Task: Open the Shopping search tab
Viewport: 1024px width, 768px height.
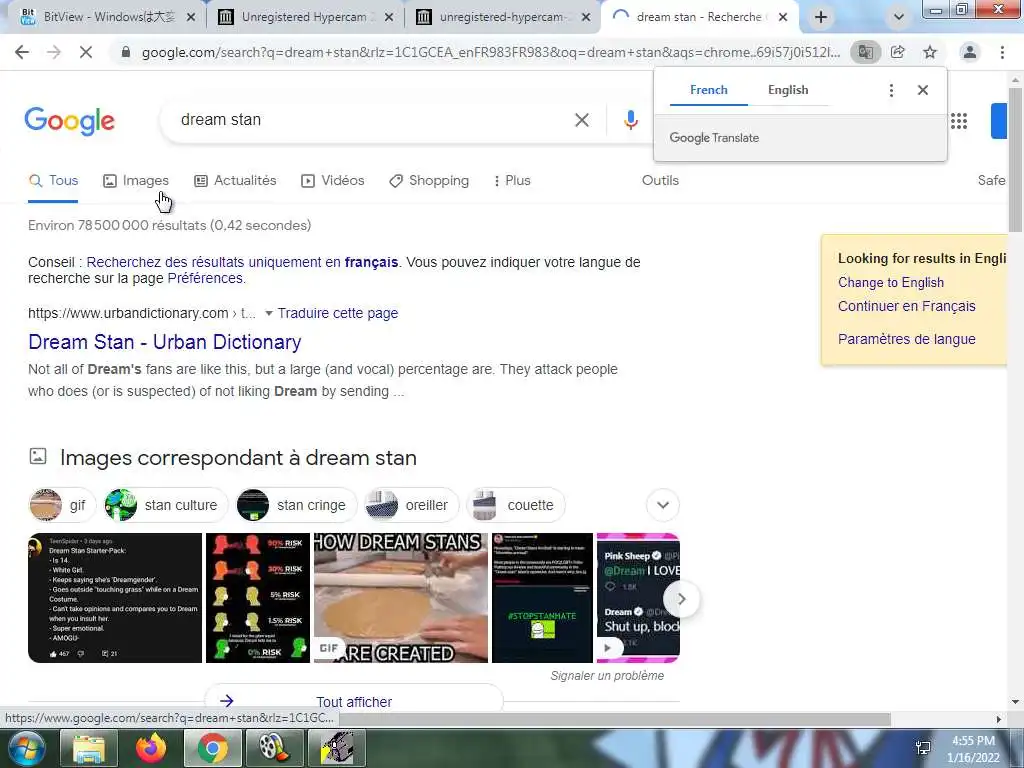Action: click(428, 181)
